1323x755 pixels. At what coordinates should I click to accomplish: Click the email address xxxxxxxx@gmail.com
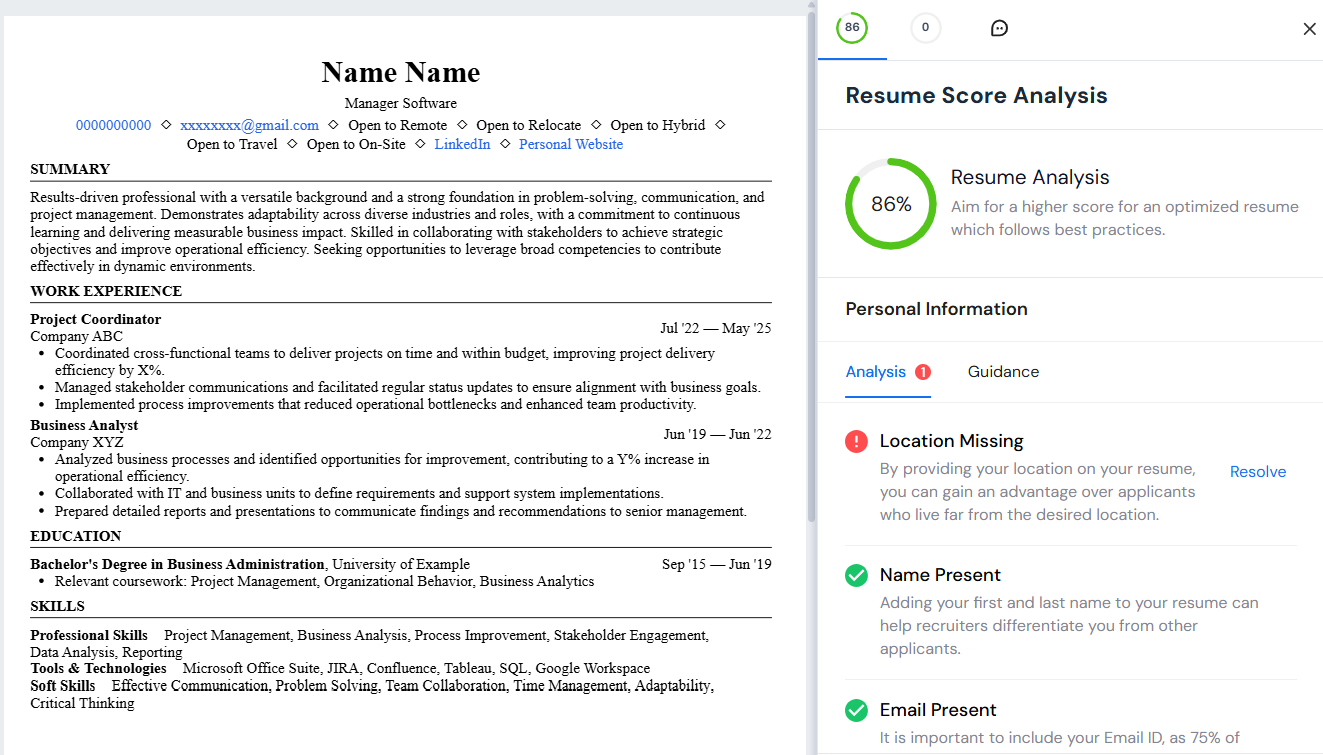click(250, 124)
